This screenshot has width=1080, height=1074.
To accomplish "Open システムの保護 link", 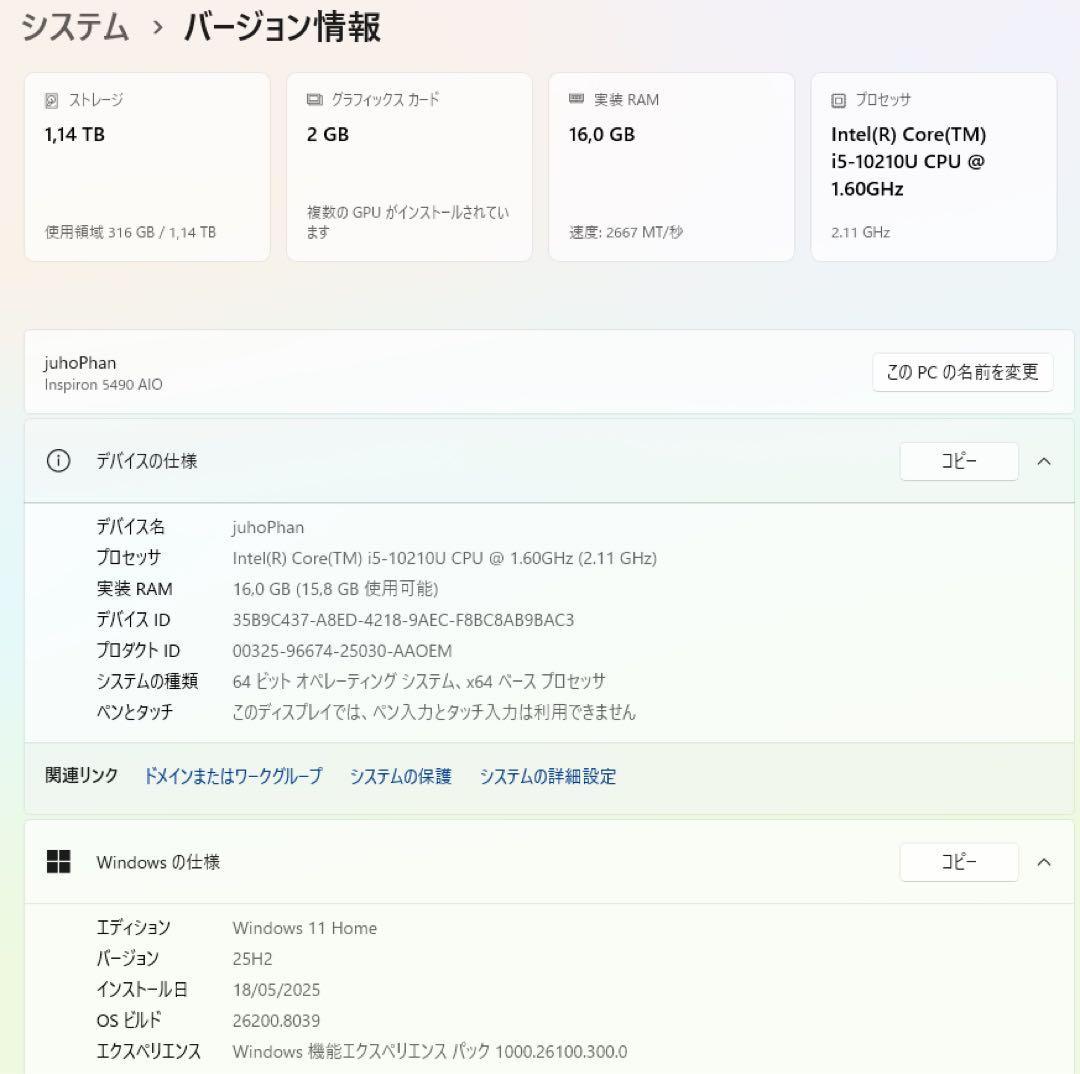I will tap(400, 776).
